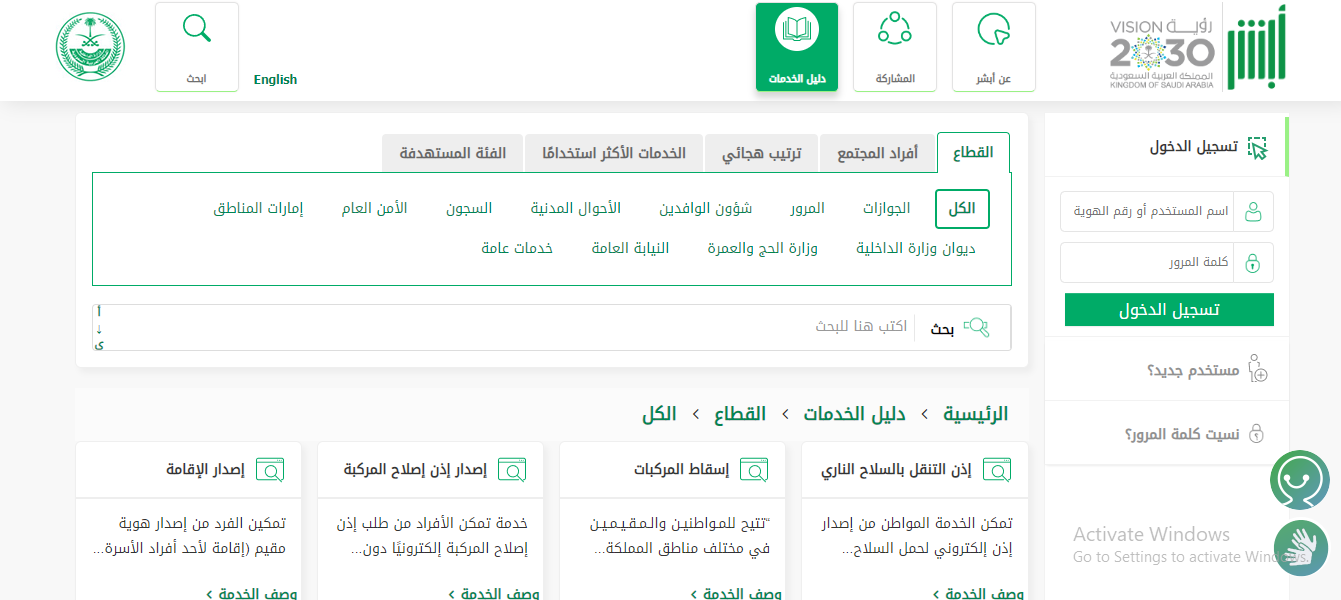This screenshot has width=1341, height=600.
Task: Filter by وزارة الحج والعمرة sector
Action: (763, 248)
